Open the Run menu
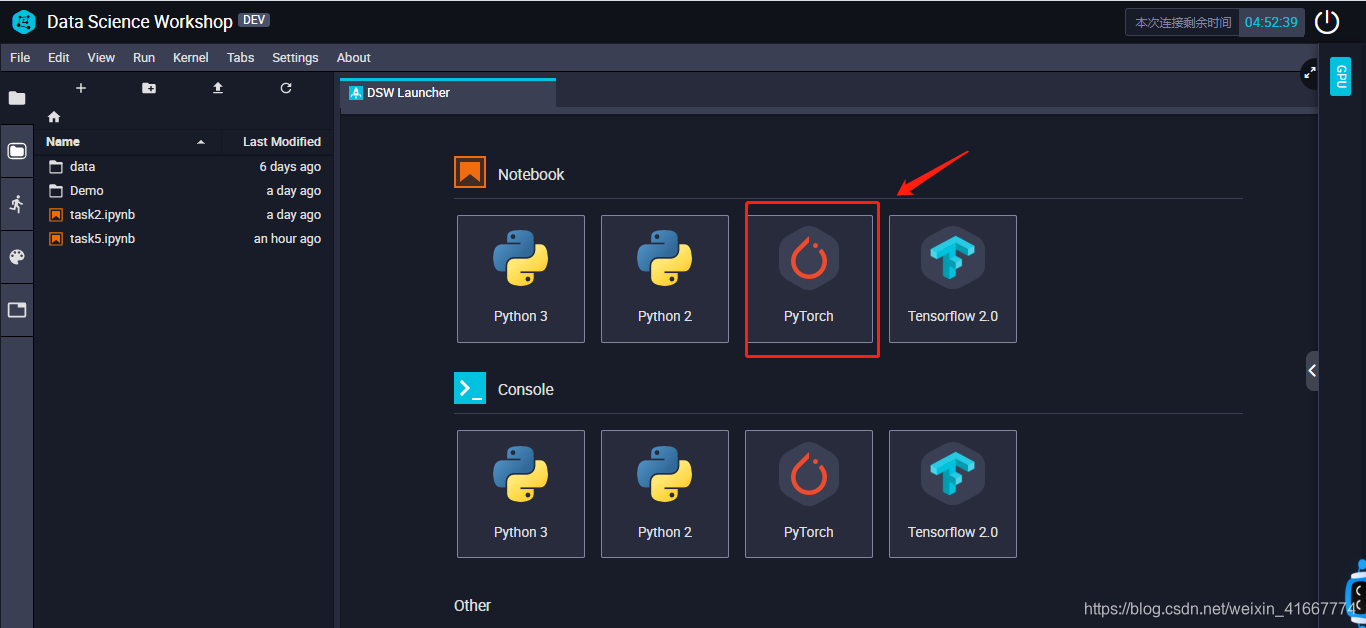Viewport: 1366px width, 628px height. click(x=144, y=58)
